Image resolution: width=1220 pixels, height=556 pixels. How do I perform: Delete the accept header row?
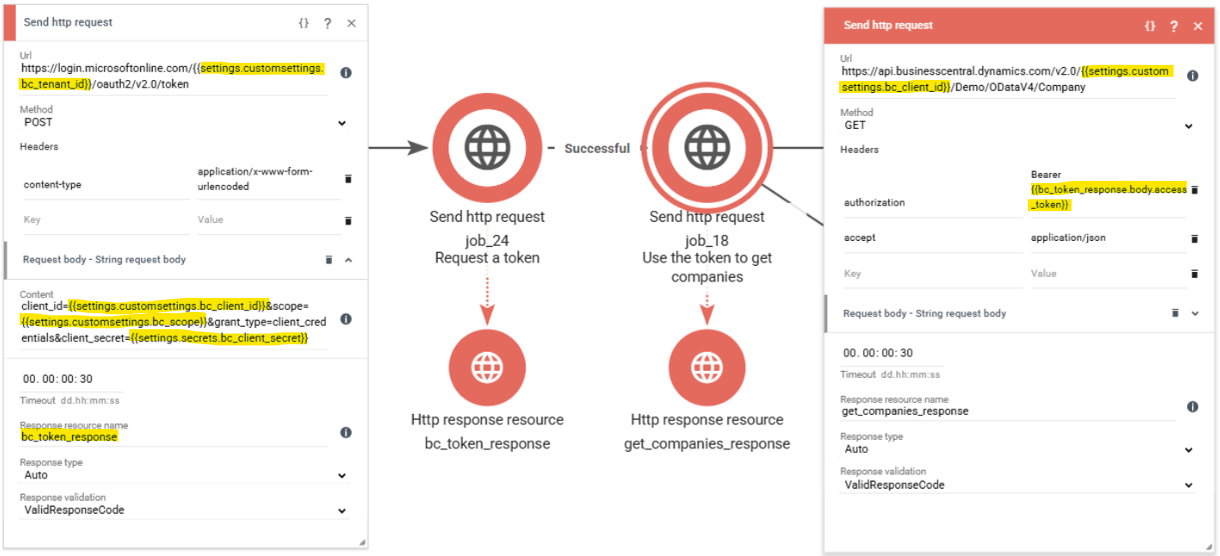click(x=1194, y=239)
